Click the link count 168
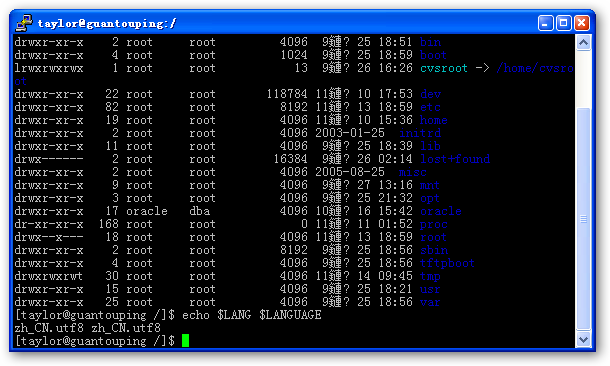The width and height of the screenshot is (610, 366). click(x=108, y=224)
